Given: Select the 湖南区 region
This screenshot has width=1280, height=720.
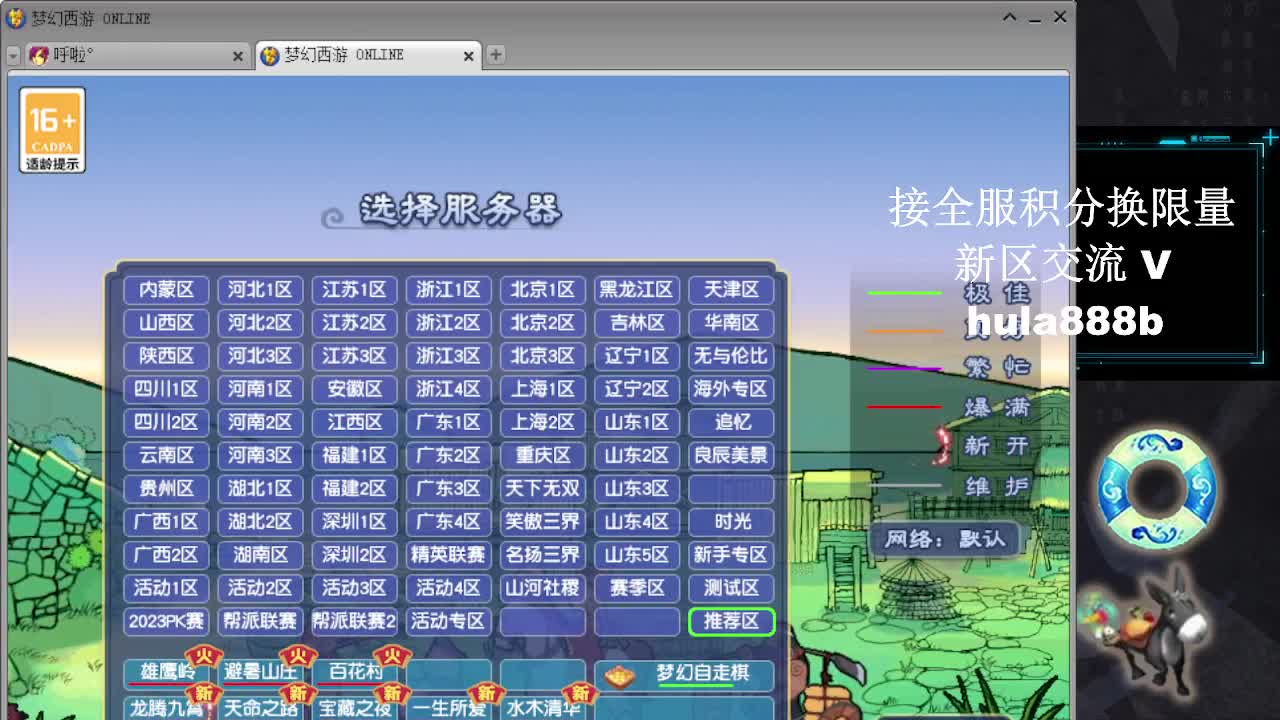Looking at the screenshot, I should tap(260, 554).
